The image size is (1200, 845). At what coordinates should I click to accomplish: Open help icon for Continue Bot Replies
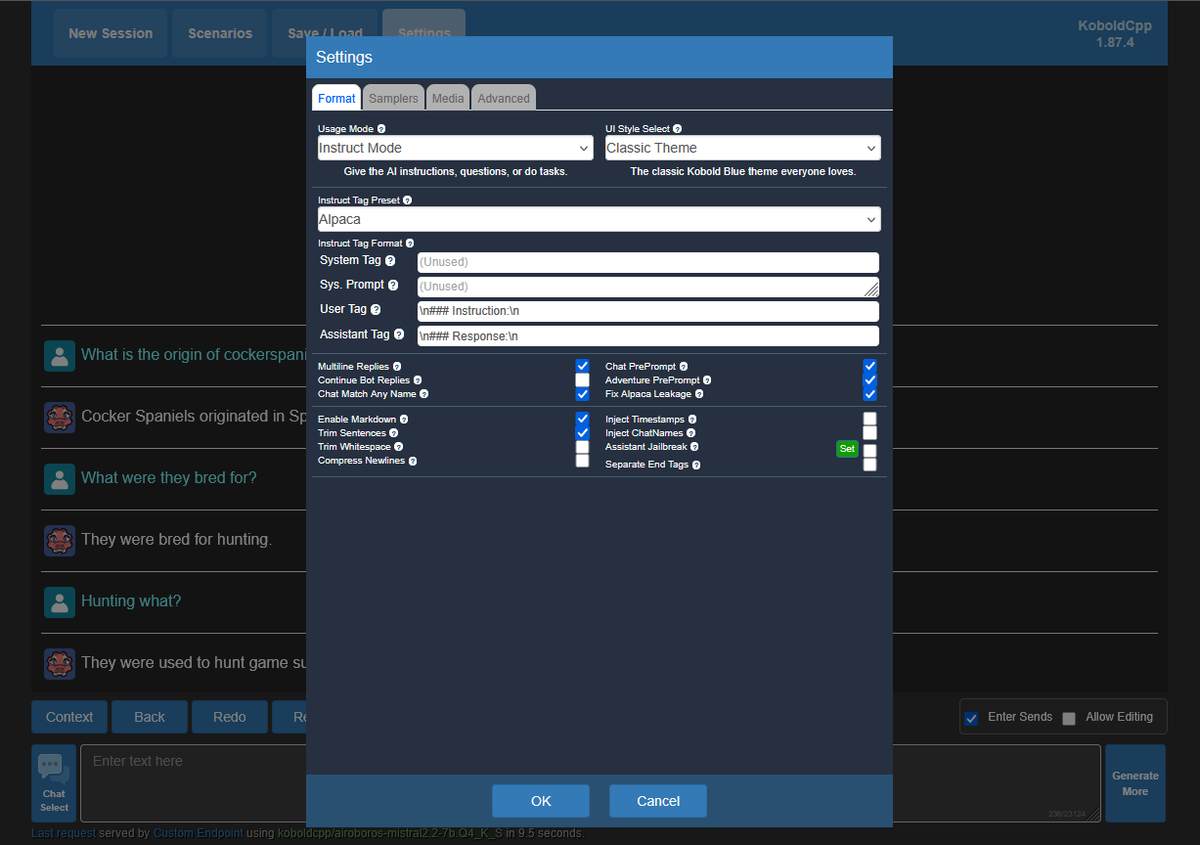(x=418, y=380)
